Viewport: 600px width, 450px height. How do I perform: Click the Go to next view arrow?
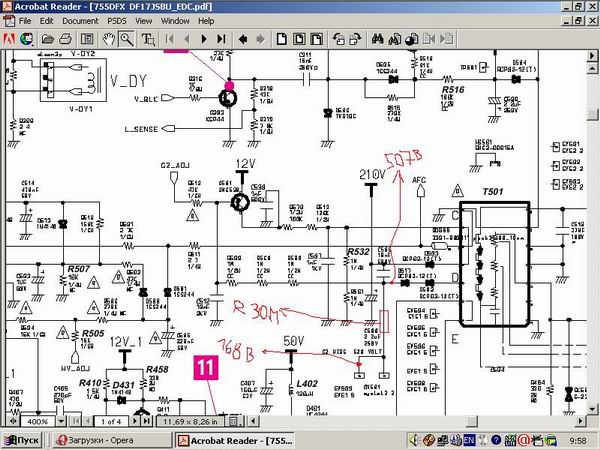[261, 39]
